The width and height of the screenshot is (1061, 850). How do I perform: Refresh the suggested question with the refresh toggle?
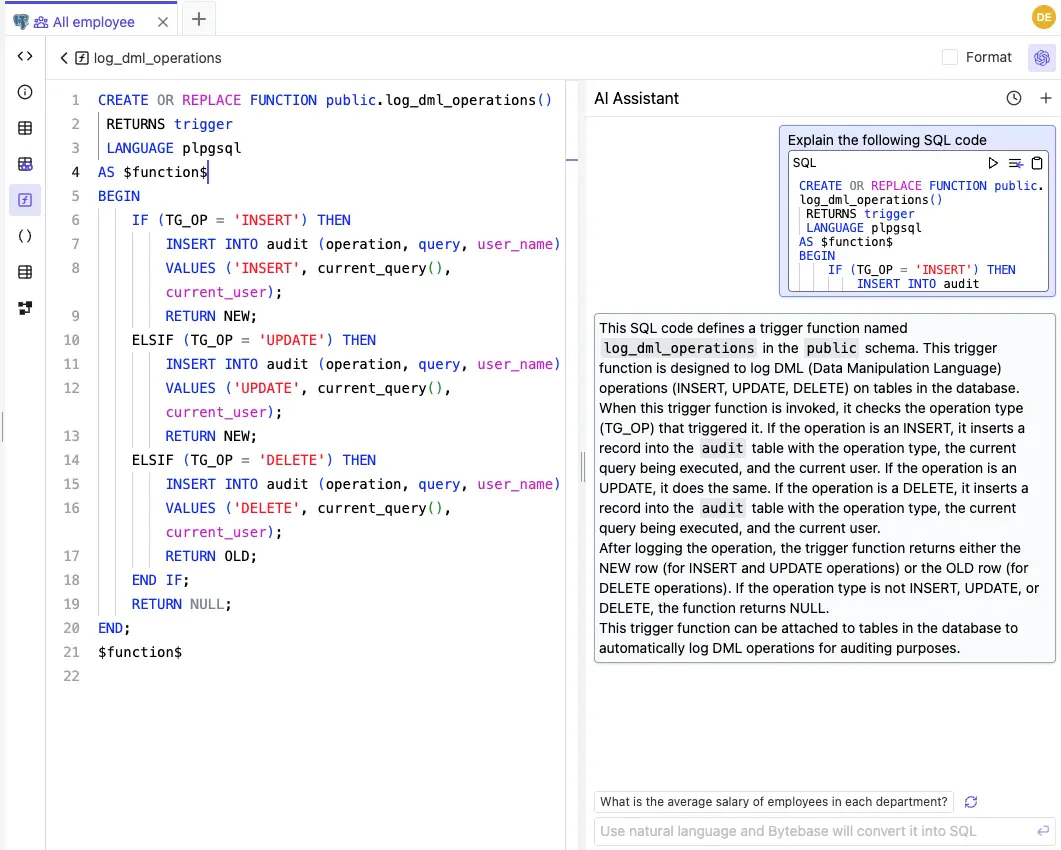970,802
